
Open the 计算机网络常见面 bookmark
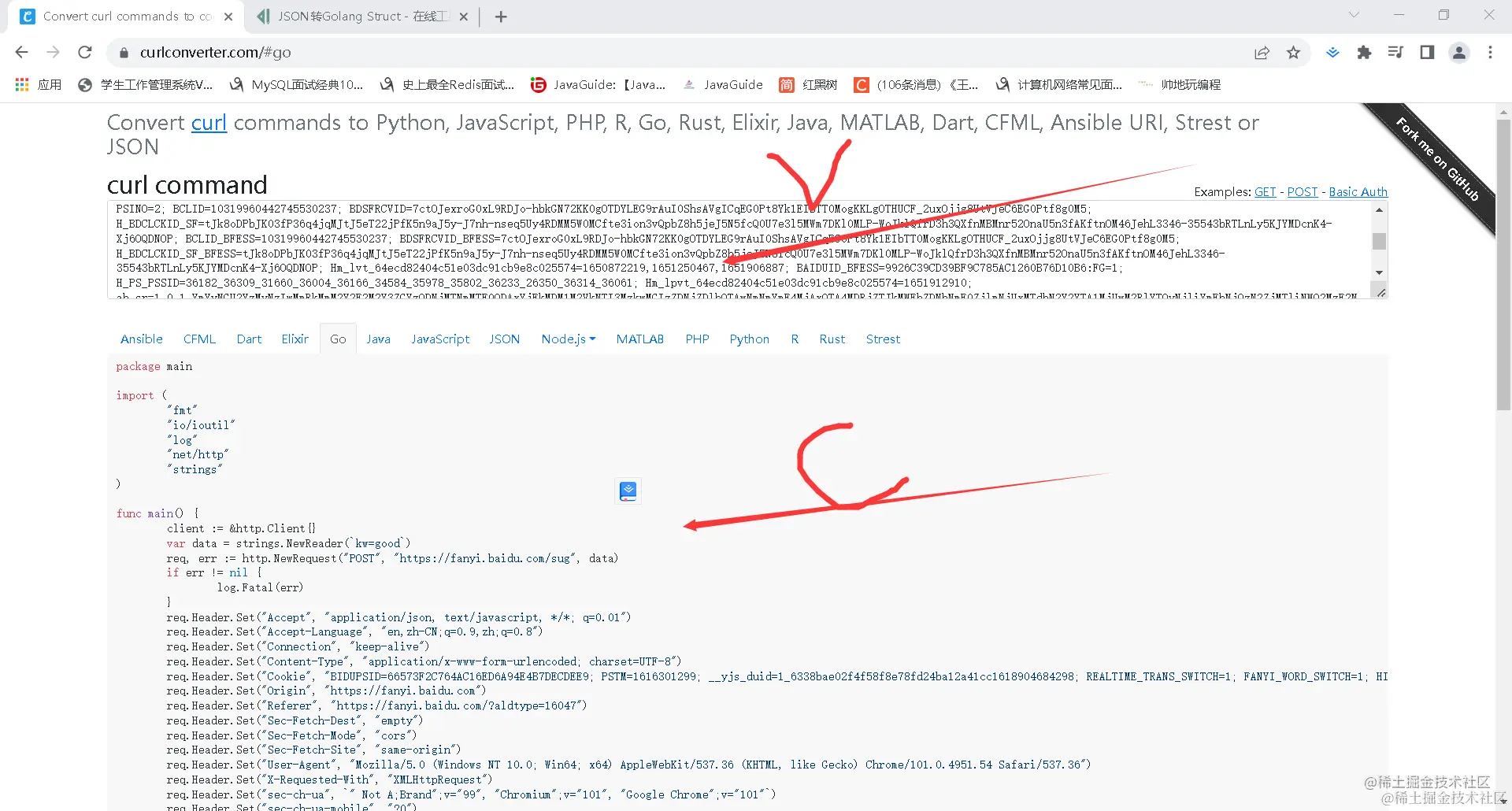[x=1059, y=84]
